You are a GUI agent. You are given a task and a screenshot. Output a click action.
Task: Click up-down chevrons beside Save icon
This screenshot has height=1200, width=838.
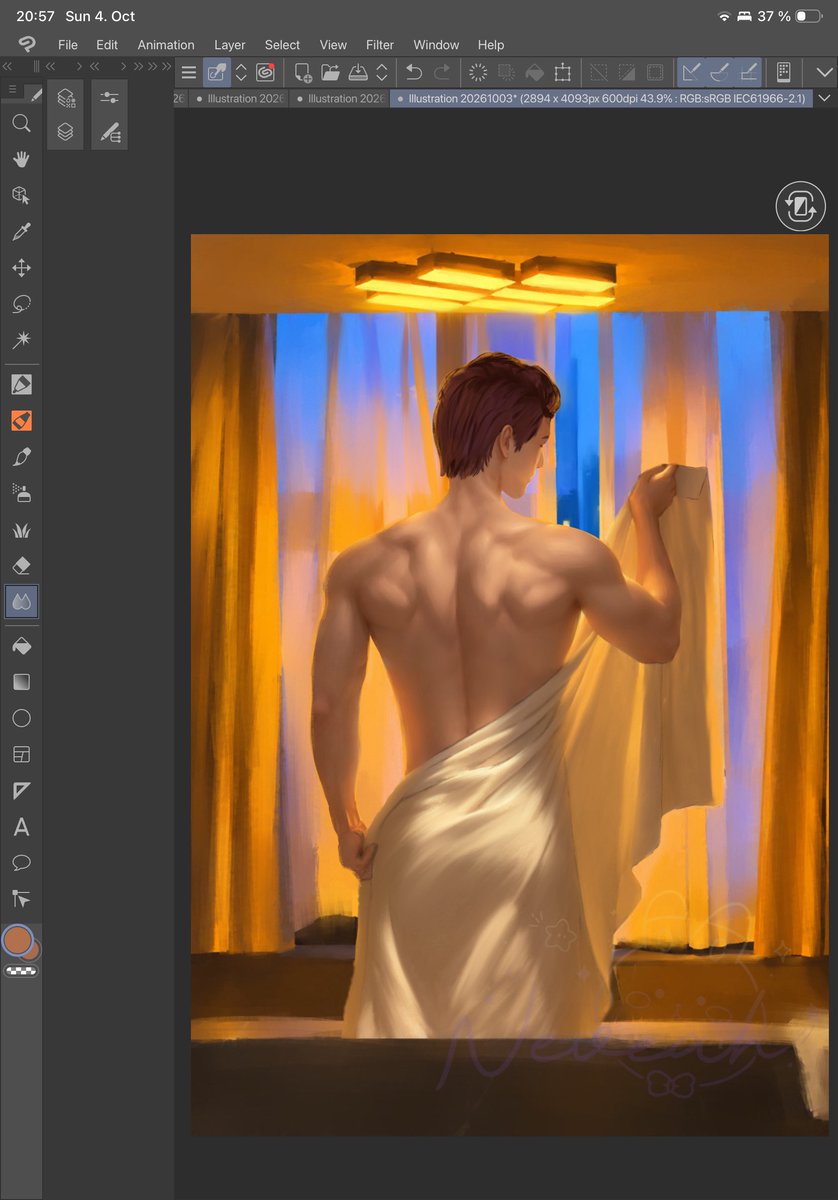pos(382,72)
